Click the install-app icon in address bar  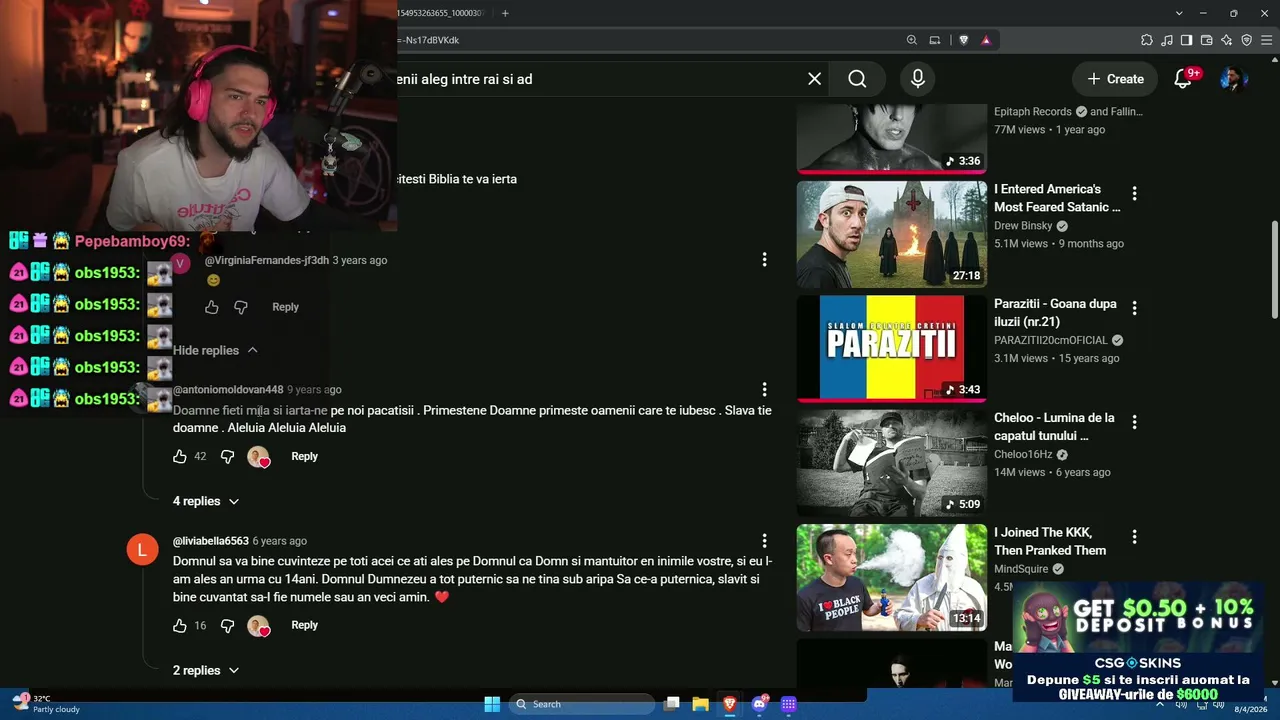(935, 40)
